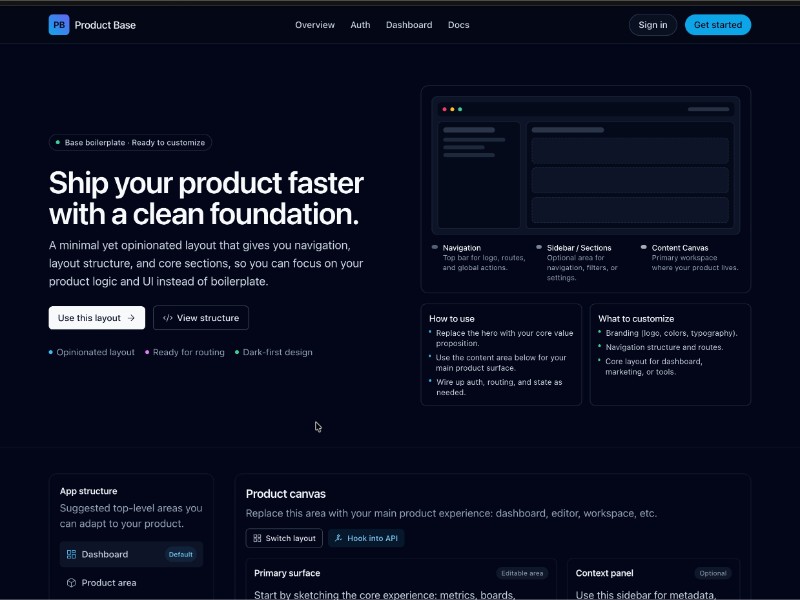Screen dimensions: 800x600
Task: Click the Optional tag on Context panel
Action: pyautogui.click(x=713, y=573)
